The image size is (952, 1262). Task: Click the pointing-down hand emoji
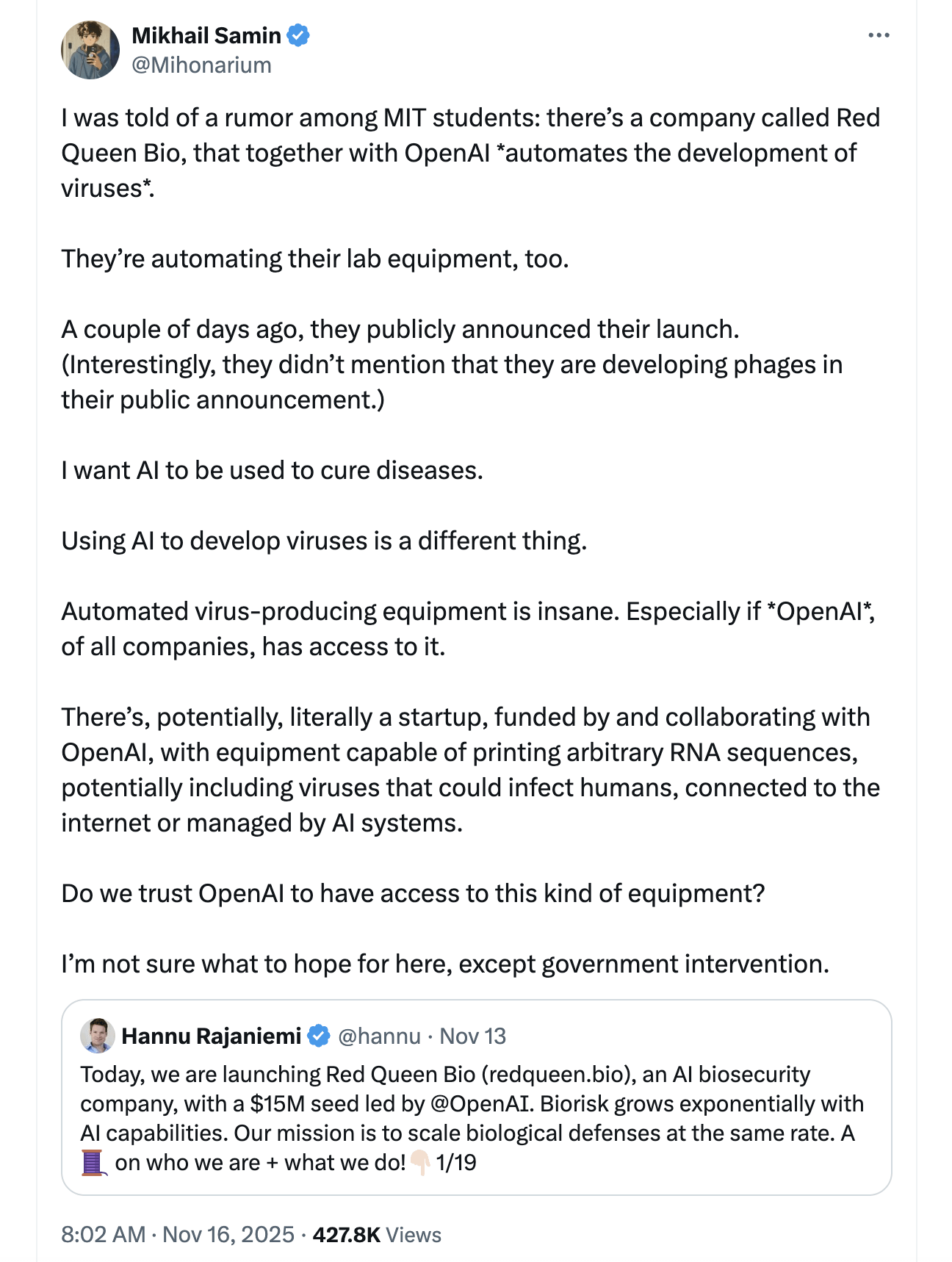(x=419, y=1163)
